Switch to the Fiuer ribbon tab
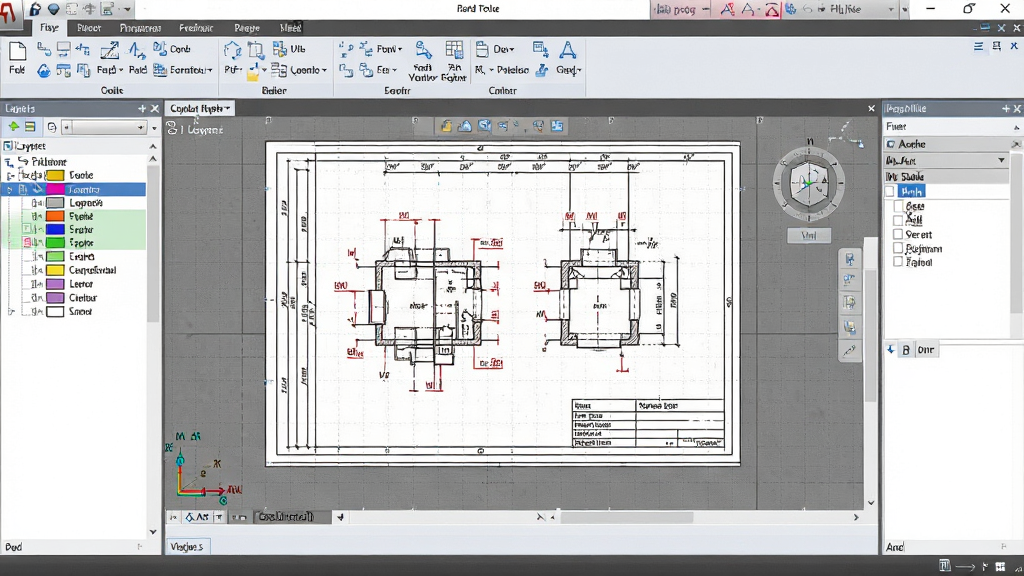The height and width of the screenshot is (576, 1024). [x=89, y=28]
